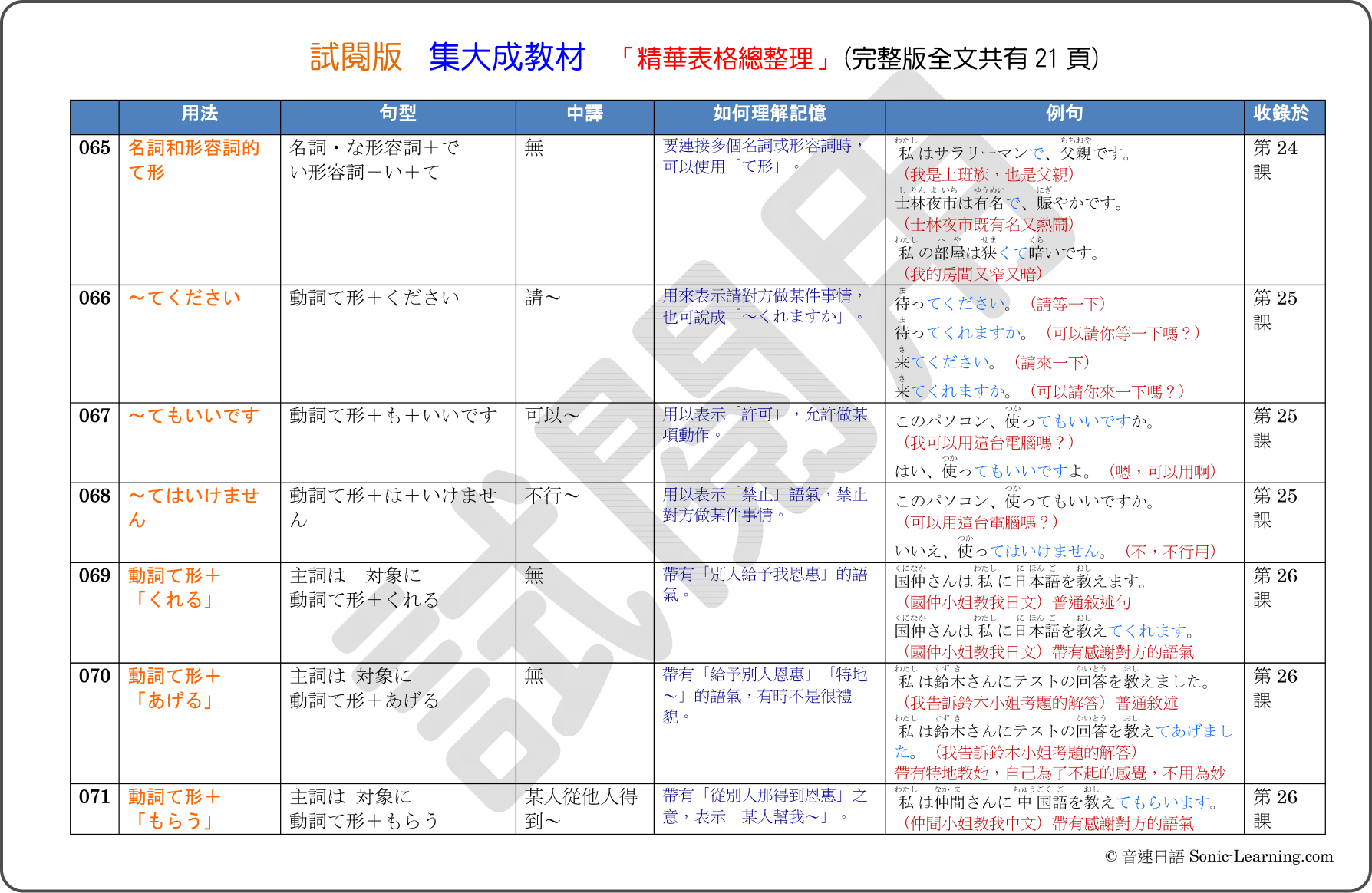Click the 用法 column header
This screenshot has height=893, width=1372.
pyautogui.click(x=200, y=114)
